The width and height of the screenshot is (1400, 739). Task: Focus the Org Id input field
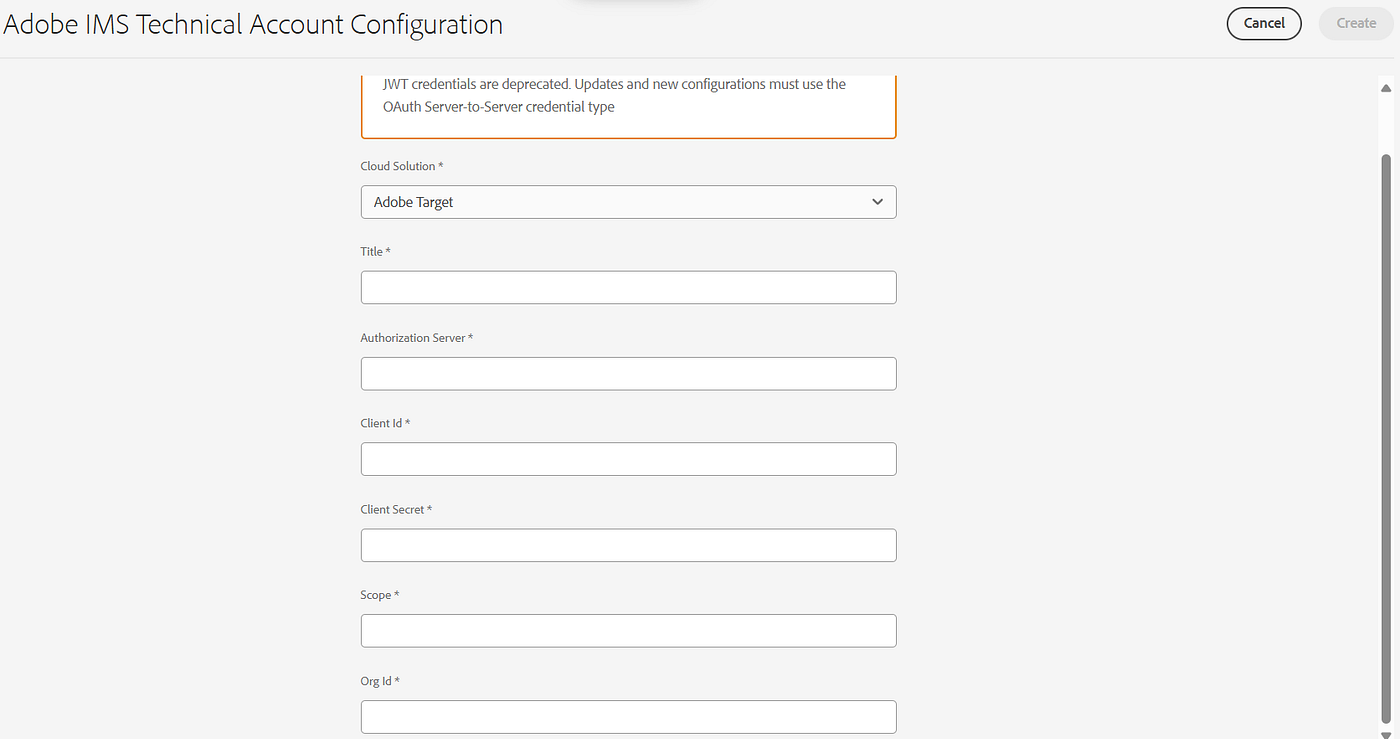coord(628,717)
